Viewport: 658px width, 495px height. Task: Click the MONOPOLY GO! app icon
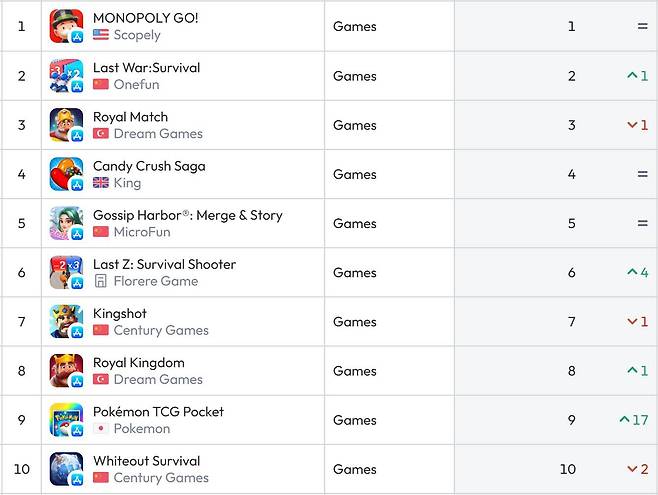click(x=66, y=26)
